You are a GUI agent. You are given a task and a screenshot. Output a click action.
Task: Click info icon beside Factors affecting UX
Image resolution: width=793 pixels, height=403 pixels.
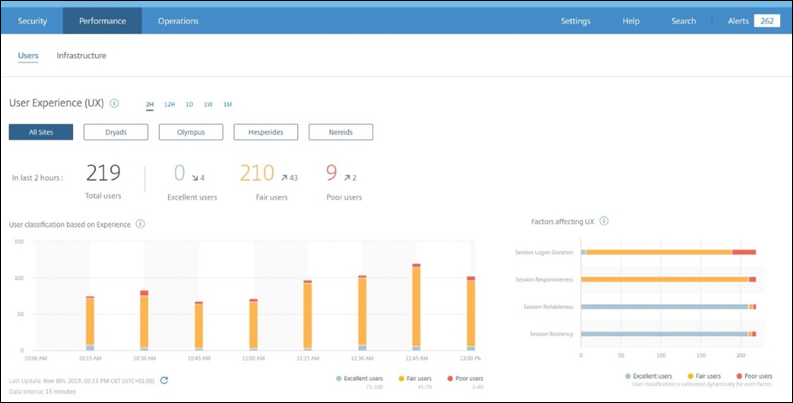point(605,221)
